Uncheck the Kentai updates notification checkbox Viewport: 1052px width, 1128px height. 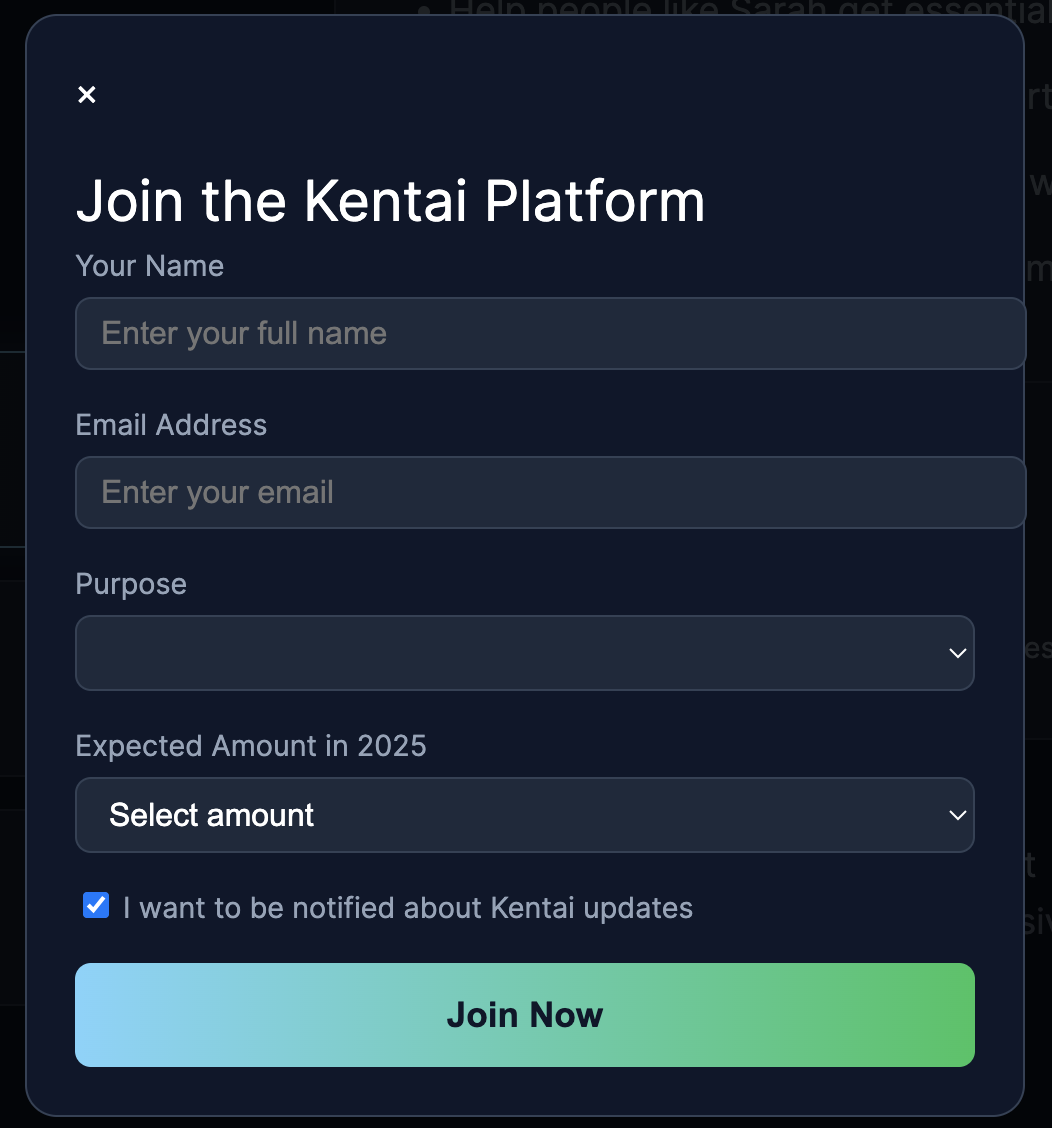point(96,906)
